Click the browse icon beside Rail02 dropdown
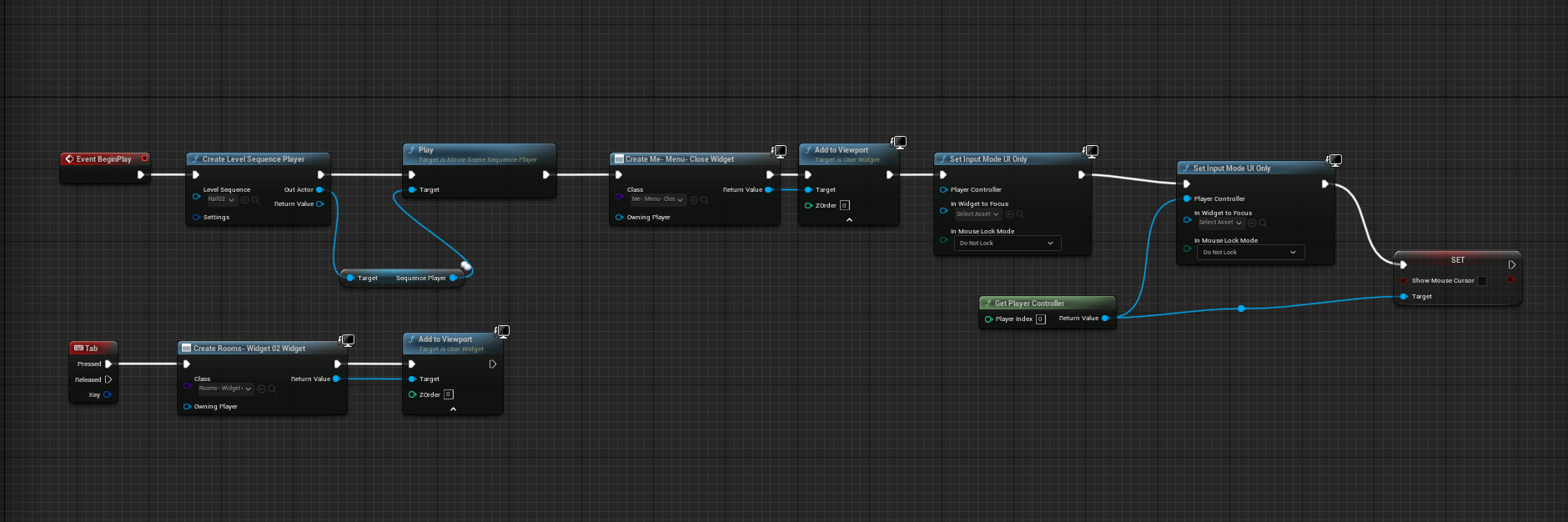 (x=255, y=200)
